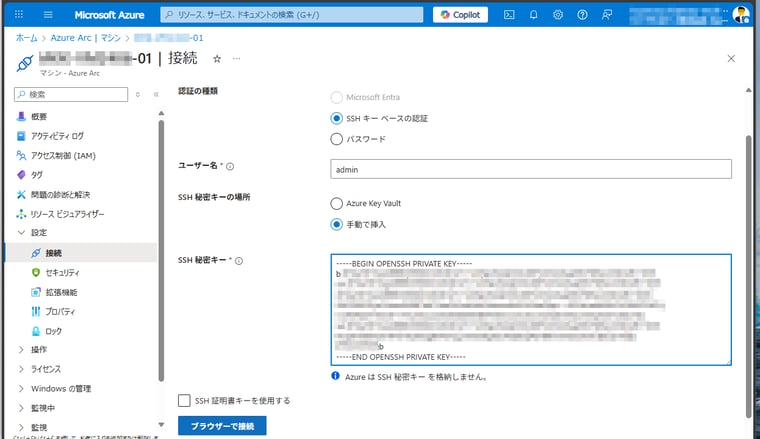The width and height of the screenshot is (760, 439).
Task: Close the 接続 blade with X
Action: pos(731,59)
